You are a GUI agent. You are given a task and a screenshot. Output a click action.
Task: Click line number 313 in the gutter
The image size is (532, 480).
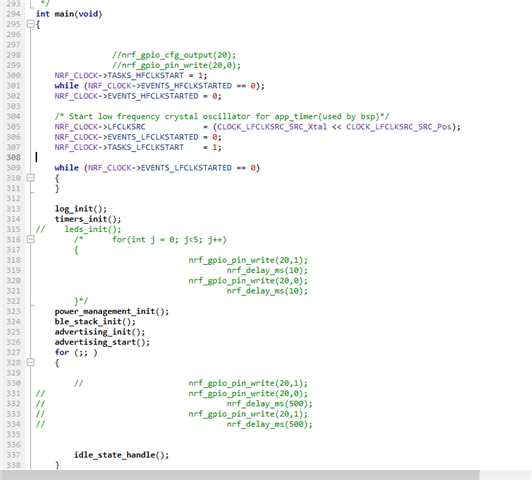click(14, 209)
